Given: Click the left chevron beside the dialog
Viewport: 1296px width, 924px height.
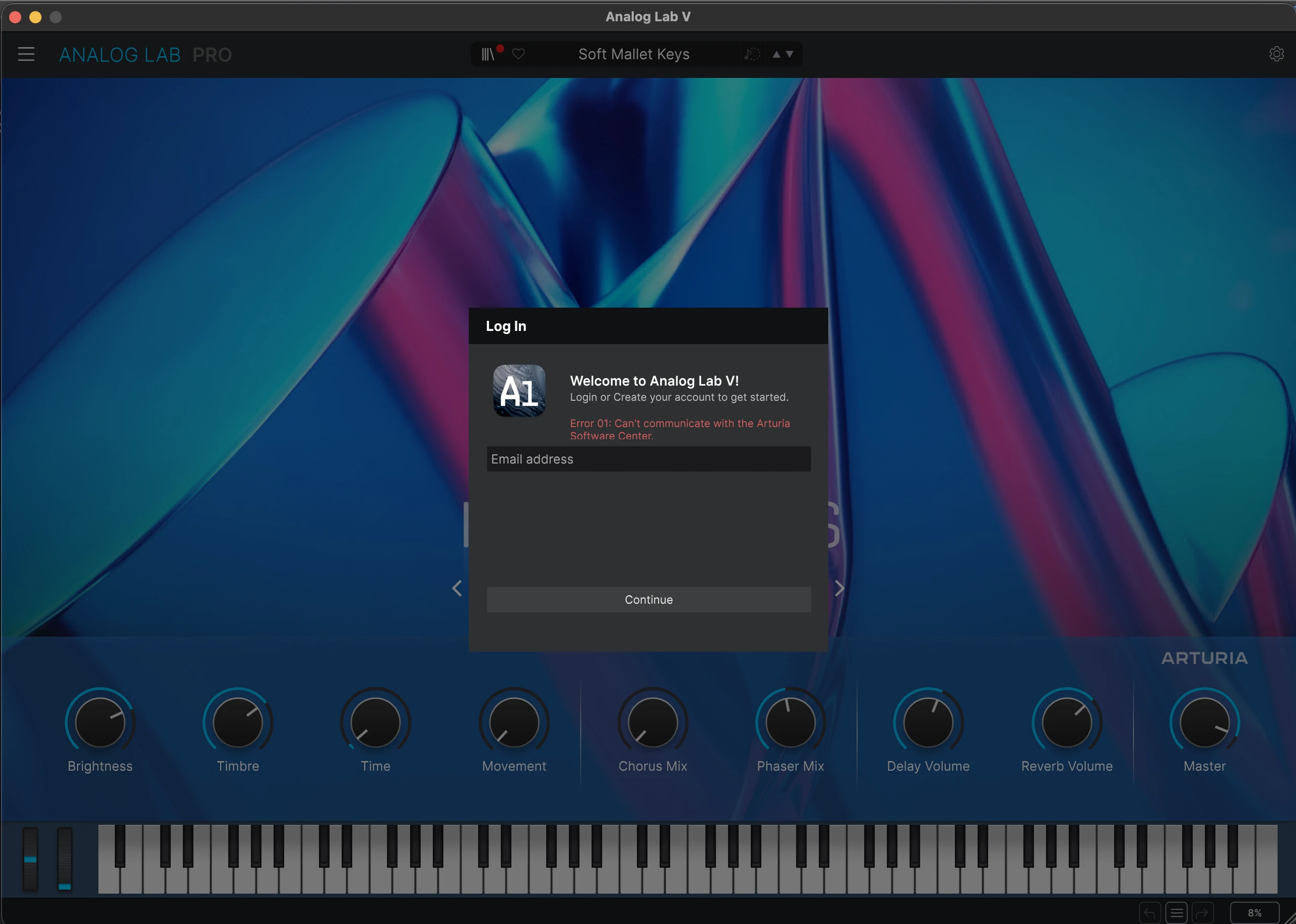Looking at the screenshot, I should [x=457, y=589].
